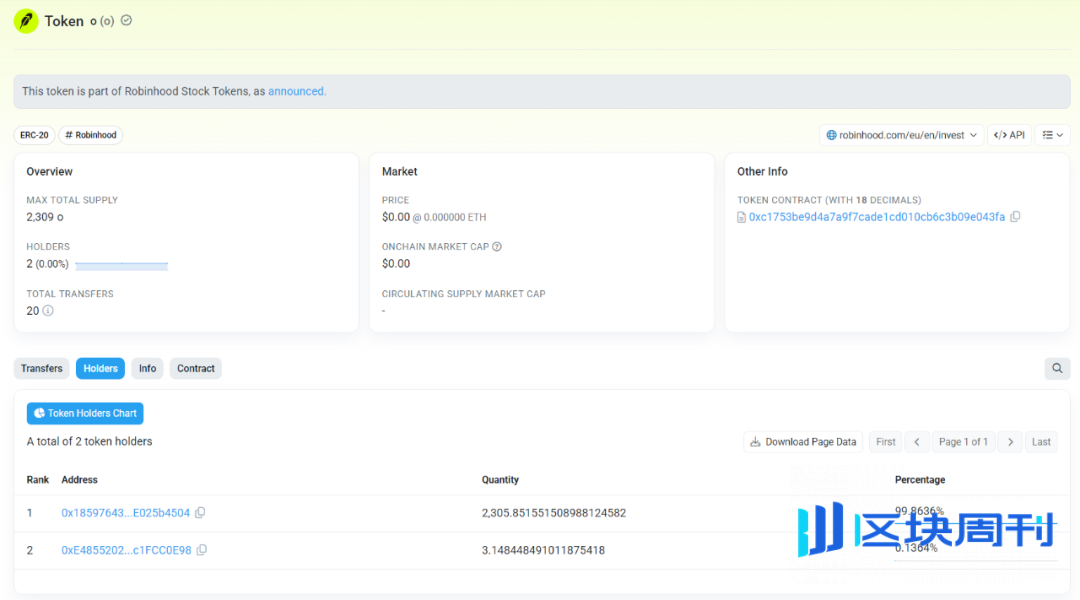Click the Rank column header

tap(38, 479)
